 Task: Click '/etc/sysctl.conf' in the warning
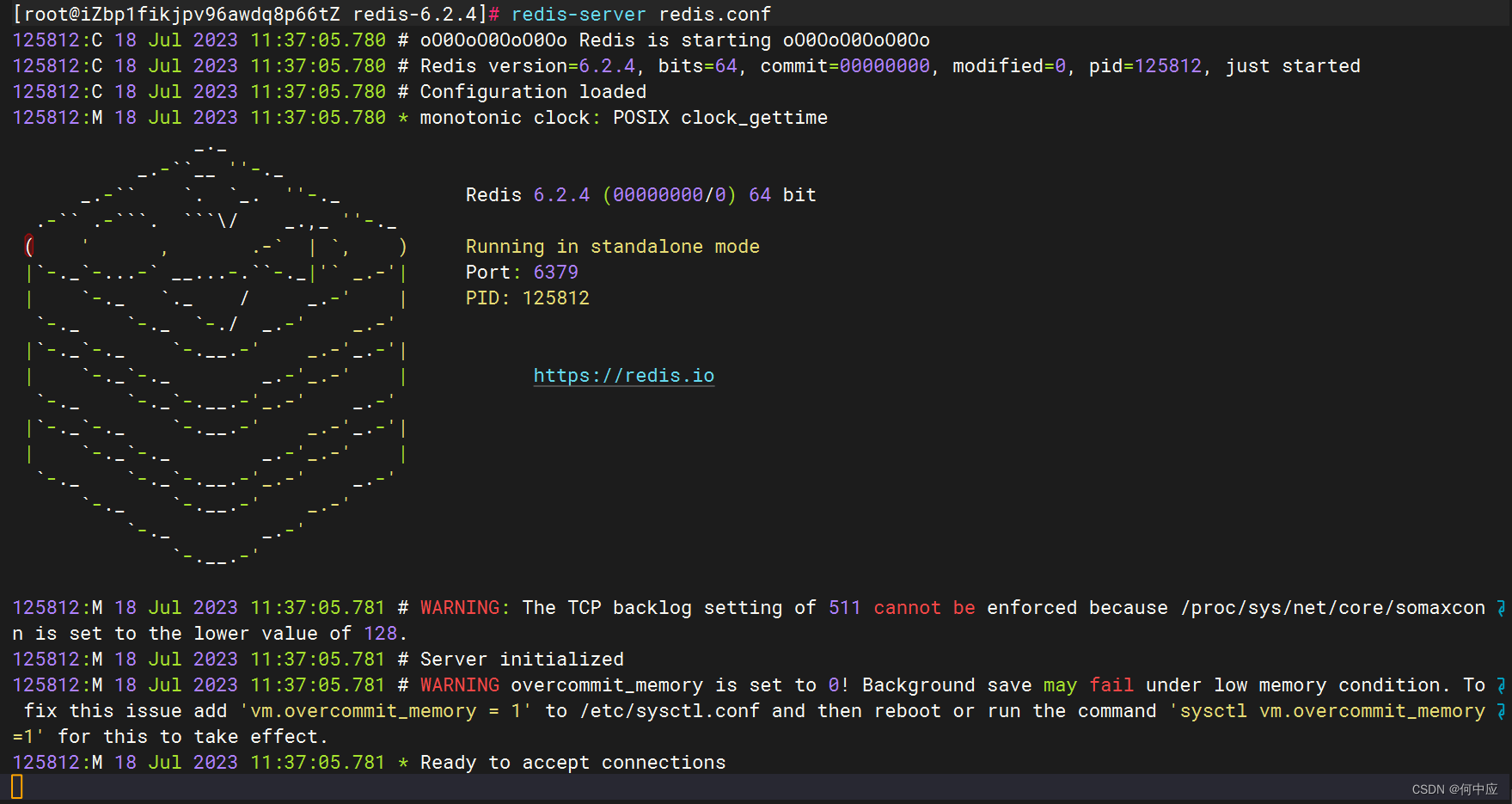[670, 711]
